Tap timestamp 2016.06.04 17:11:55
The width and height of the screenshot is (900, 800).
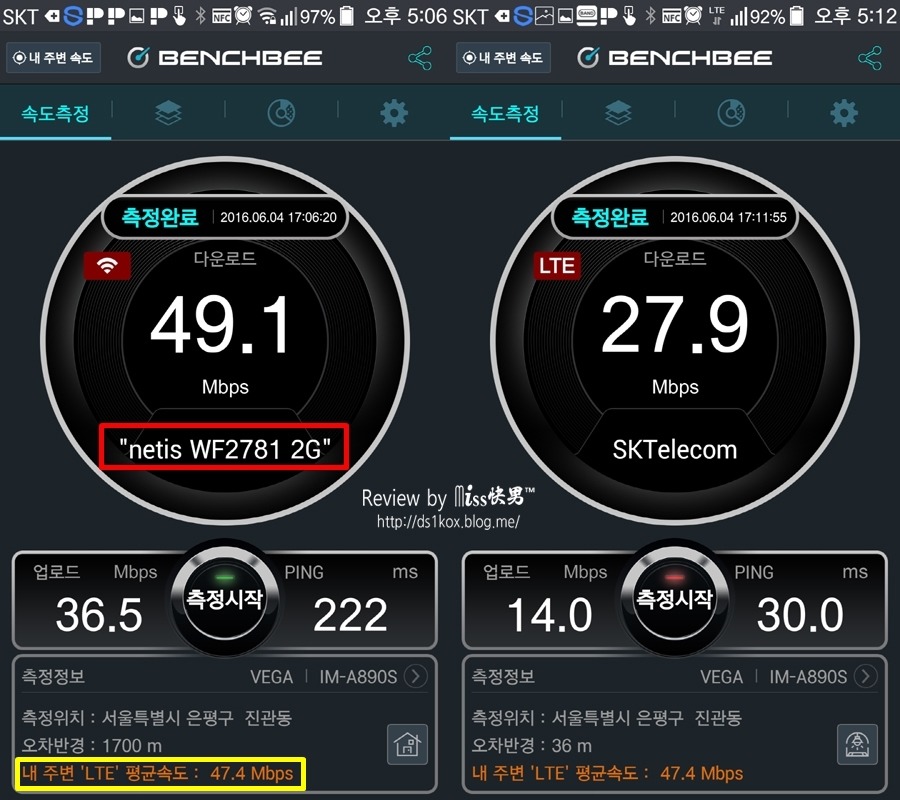pyautogui.click(x=728, y=217)
